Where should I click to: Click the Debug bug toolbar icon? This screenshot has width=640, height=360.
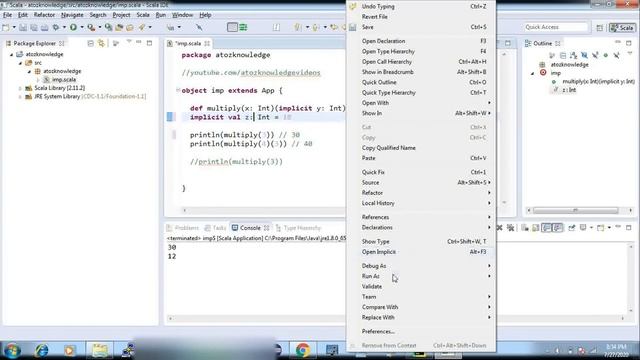click(56, 27)
